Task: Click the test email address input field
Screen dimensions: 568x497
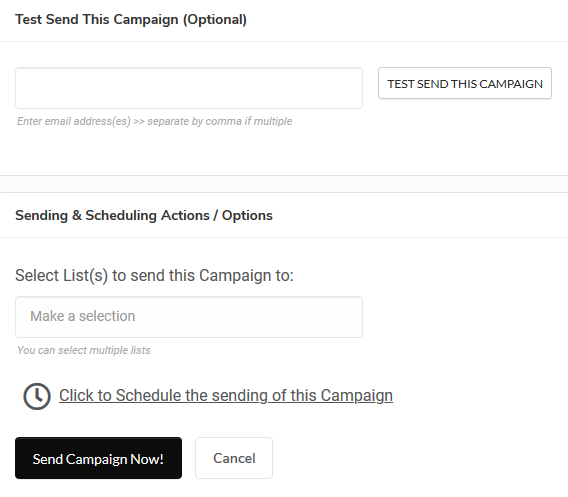Action: (189, 88)
